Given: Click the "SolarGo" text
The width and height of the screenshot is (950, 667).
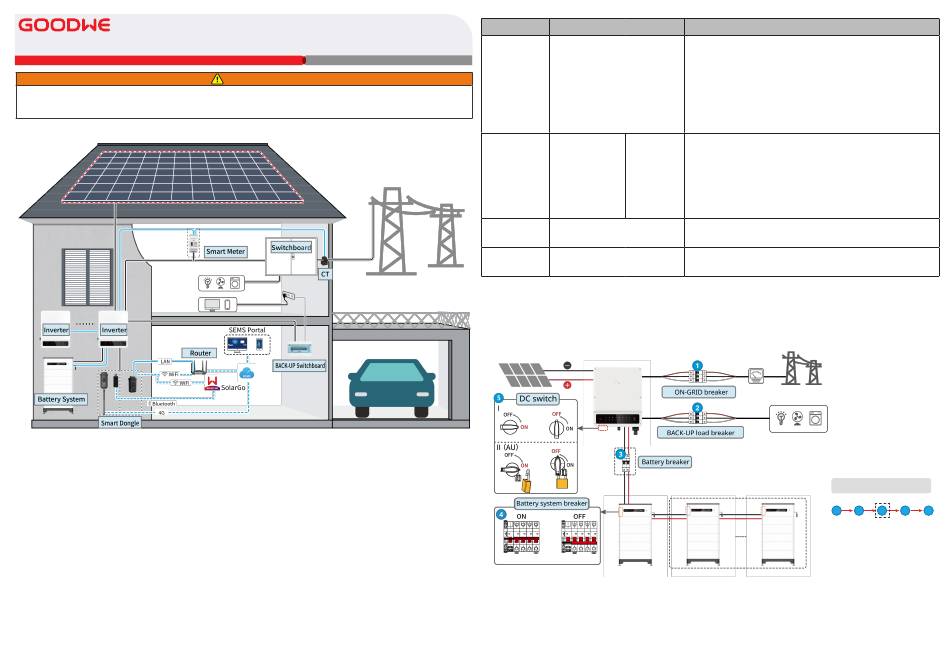Looking at the screenshot, I should pos(233,388).
